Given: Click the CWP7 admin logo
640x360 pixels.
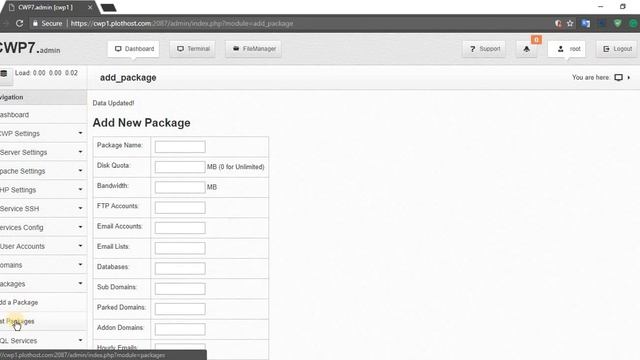Looking at the screenshot, I should (30, 48).
